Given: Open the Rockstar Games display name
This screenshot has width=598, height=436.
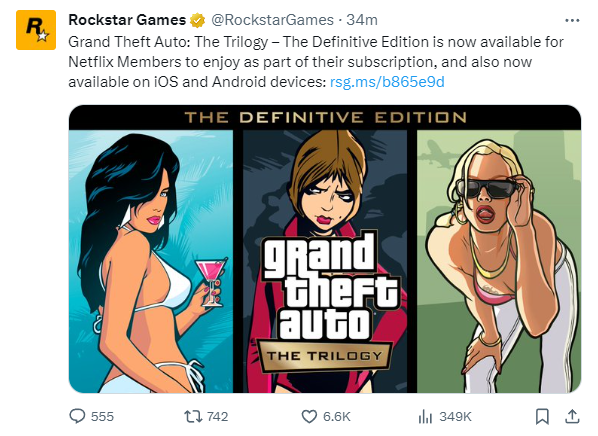Looking at the screenshot, I should click(127, 20).
